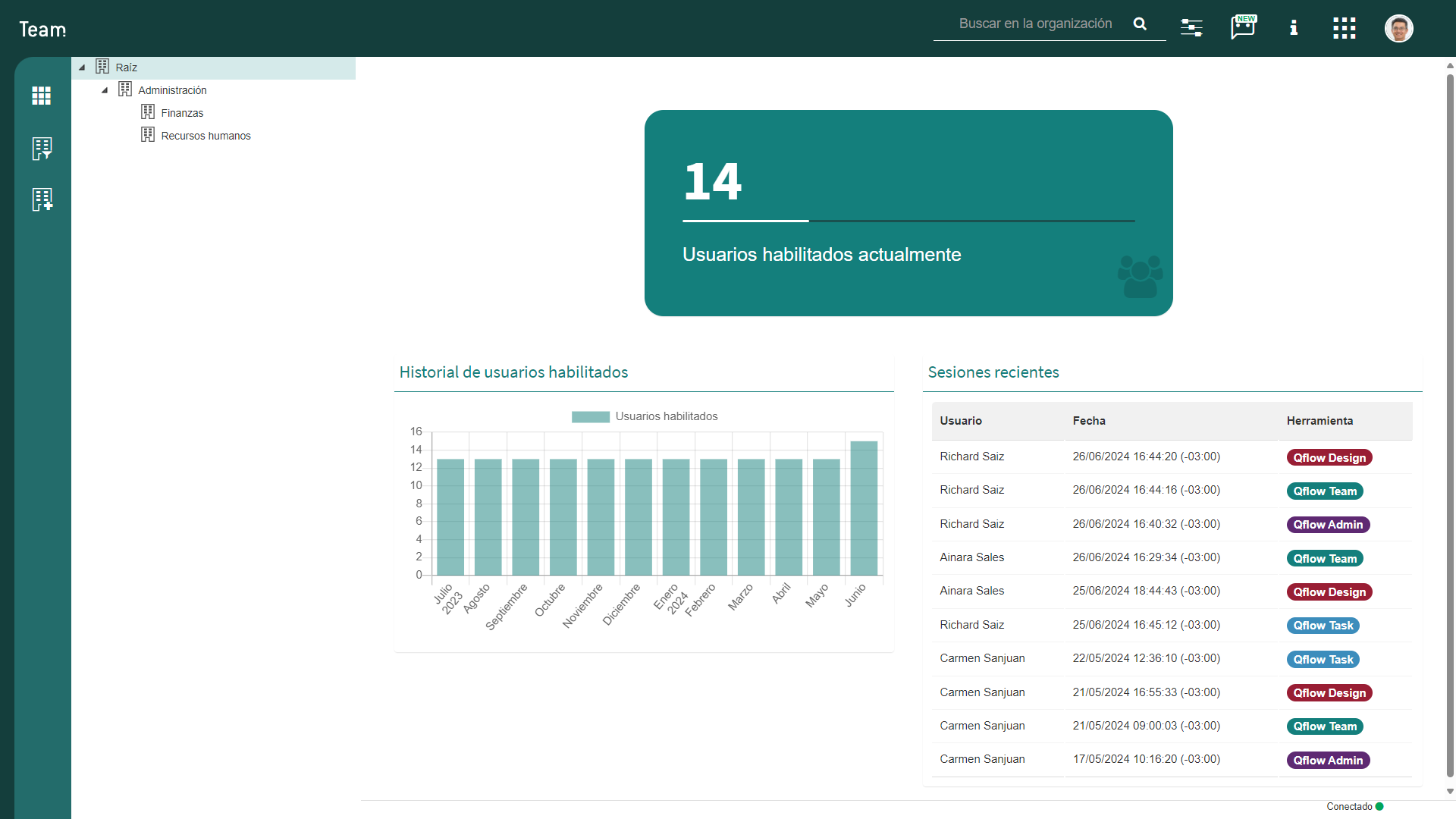
Task: Collapse the Raíz tree node
Action: 82,67
